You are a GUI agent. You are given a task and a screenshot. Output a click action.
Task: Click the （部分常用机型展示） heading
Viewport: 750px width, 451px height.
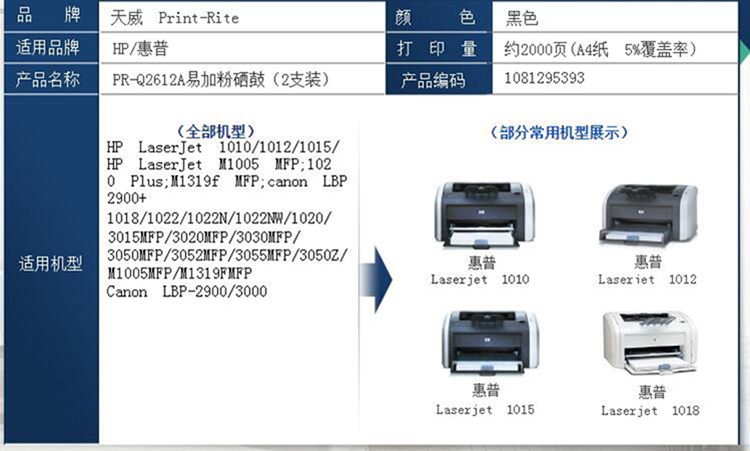pos(559,132)
